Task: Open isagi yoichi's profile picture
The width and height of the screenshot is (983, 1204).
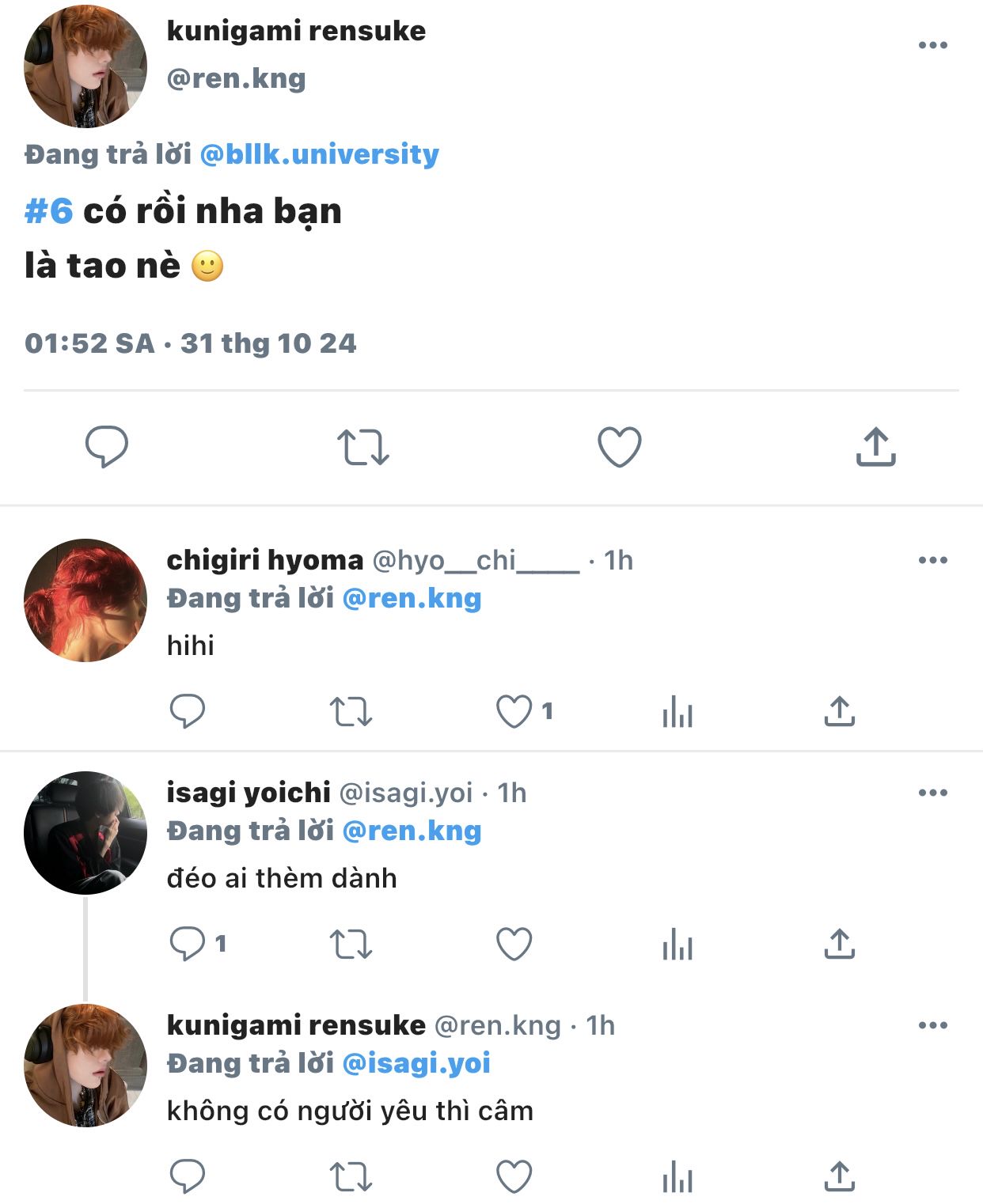Action: coord(85,833)
